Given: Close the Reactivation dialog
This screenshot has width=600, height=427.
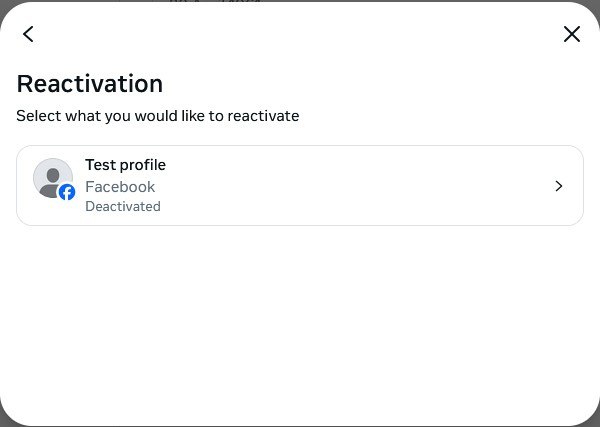Looking at the screenshot, I should [572, 34].
